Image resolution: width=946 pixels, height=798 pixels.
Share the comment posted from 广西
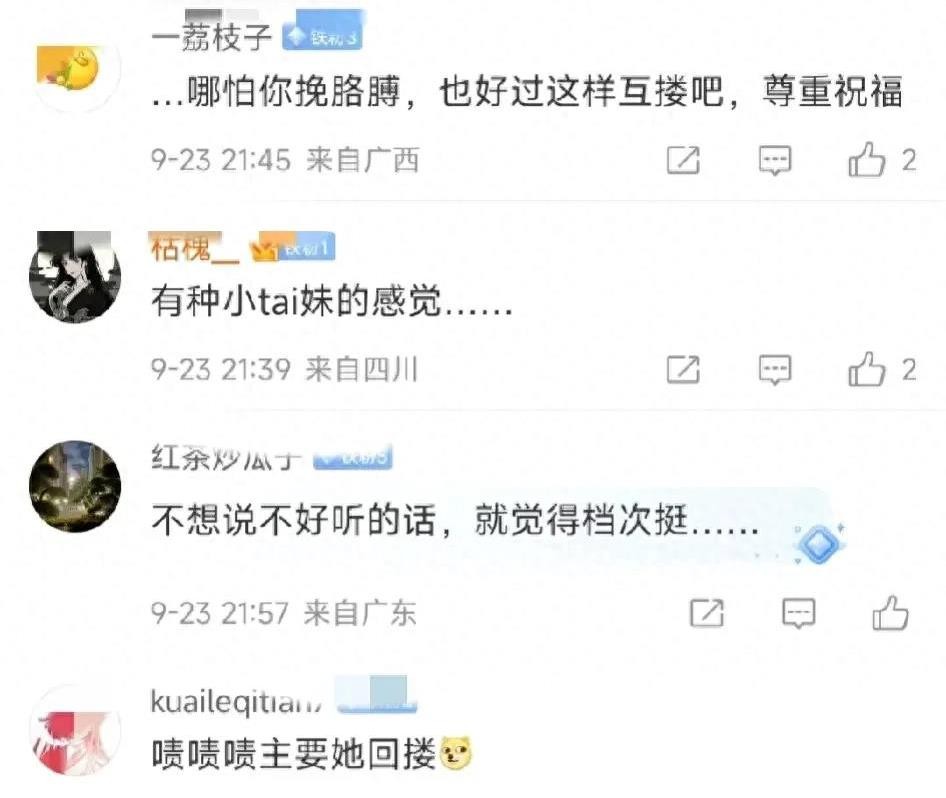[684, 160]
